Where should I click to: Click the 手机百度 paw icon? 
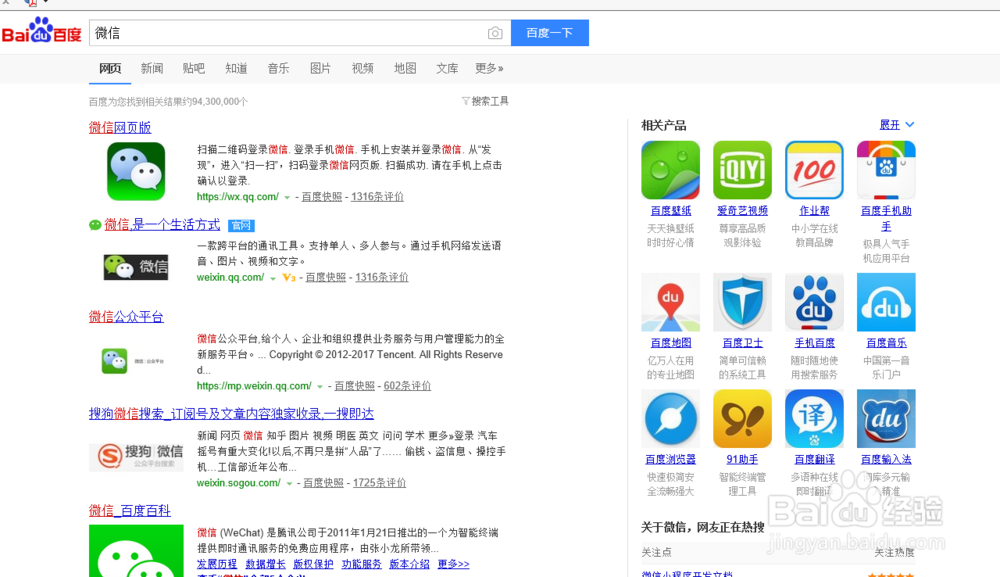coord(814,302)
